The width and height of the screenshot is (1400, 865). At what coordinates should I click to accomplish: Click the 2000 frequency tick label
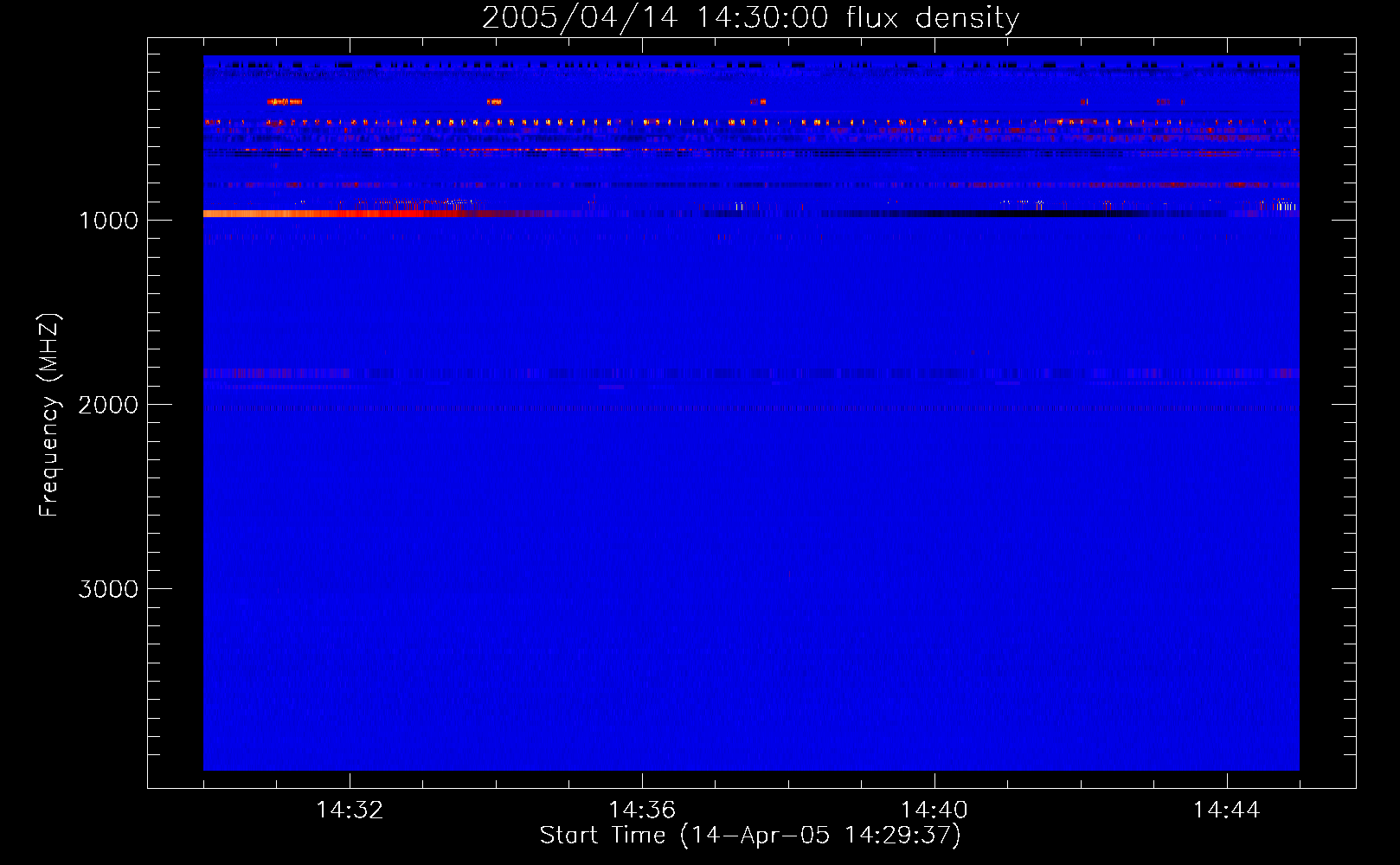(x=108, y=405)
